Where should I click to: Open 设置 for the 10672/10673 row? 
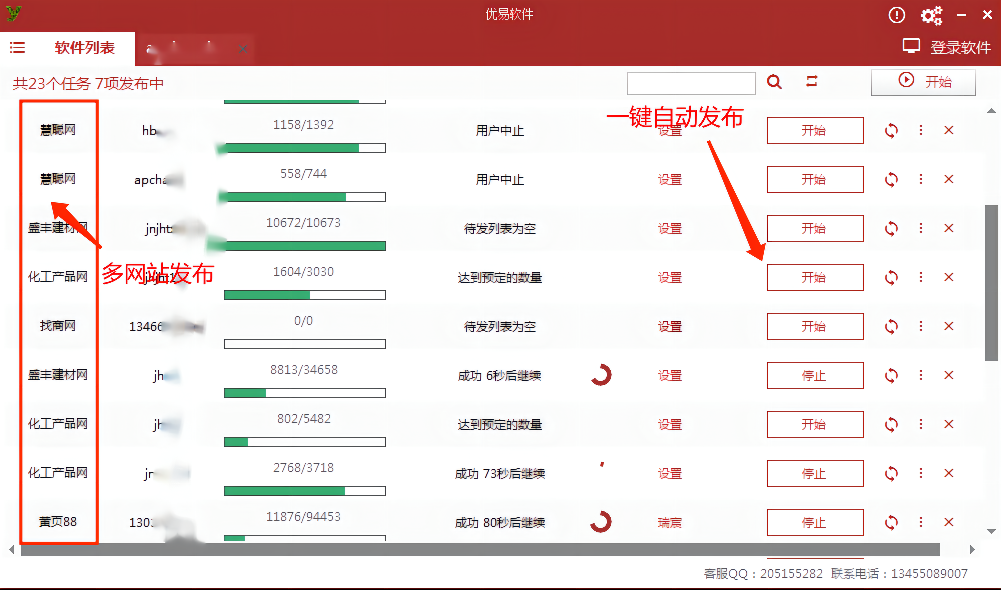(670, 229)
